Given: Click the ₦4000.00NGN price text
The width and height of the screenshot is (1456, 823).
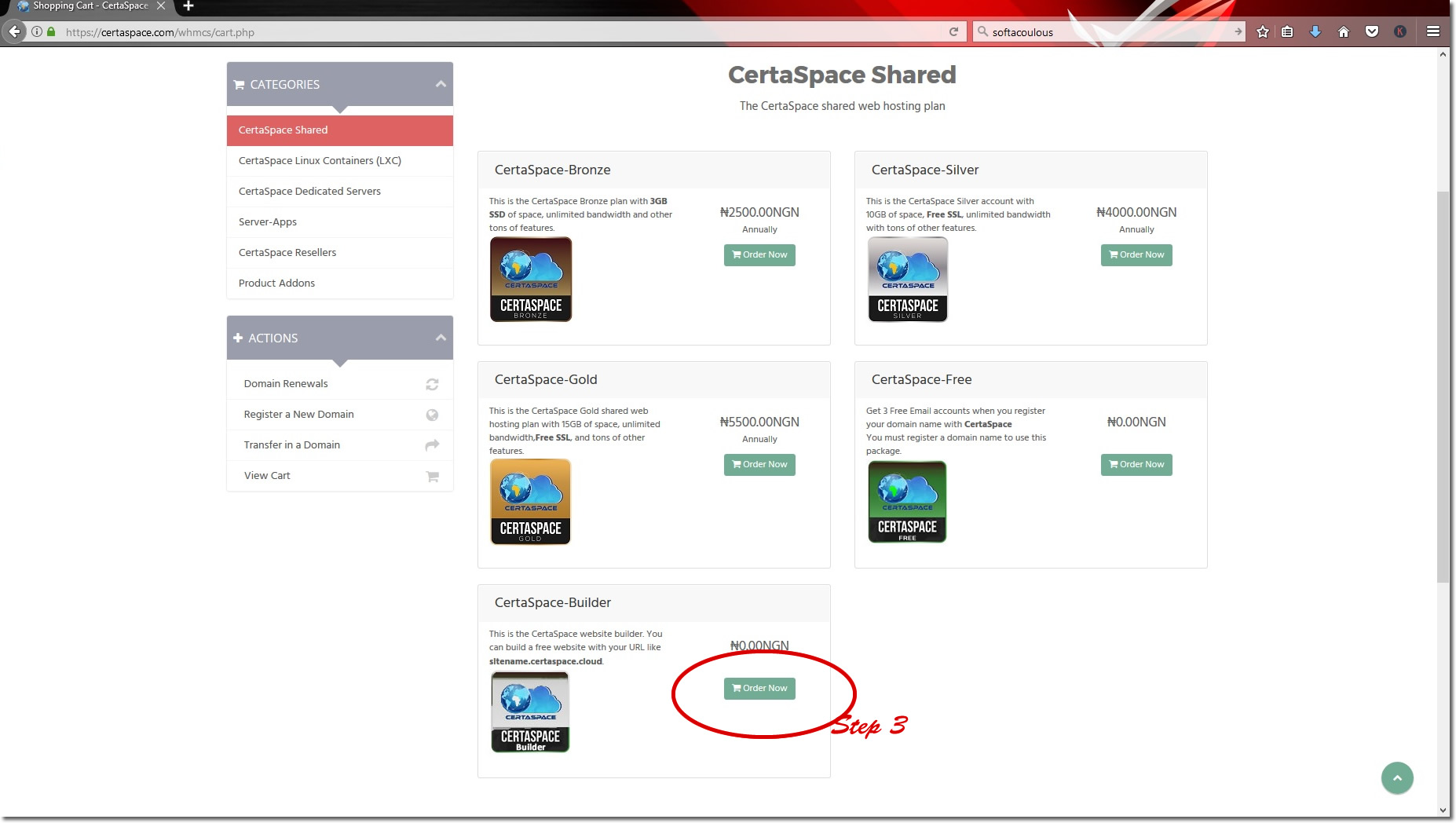Looking at the screenshot, I should [1136, 212].
